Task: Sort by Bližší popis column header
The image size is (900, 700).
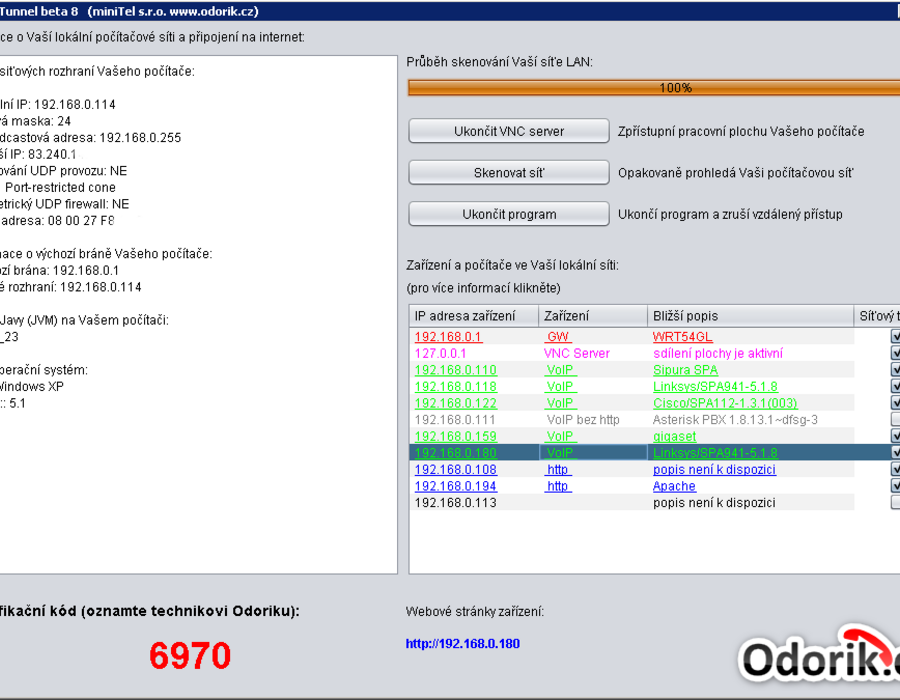Action: click(750, 316)
